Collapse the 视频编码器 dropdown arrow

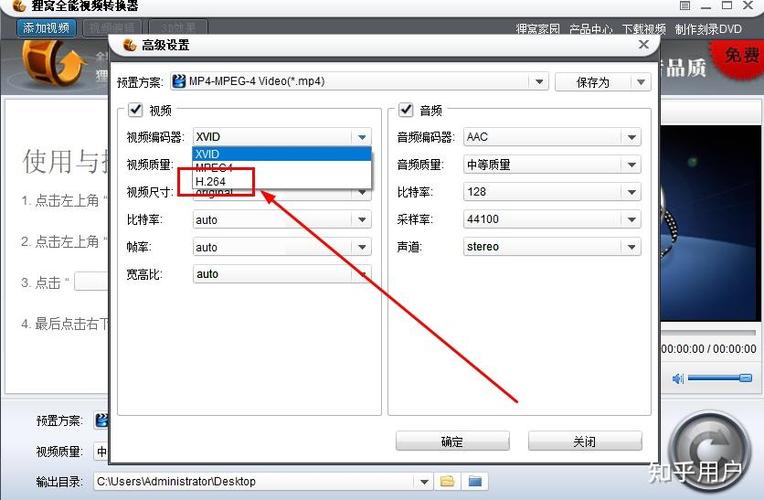click(x=362, y=137)
